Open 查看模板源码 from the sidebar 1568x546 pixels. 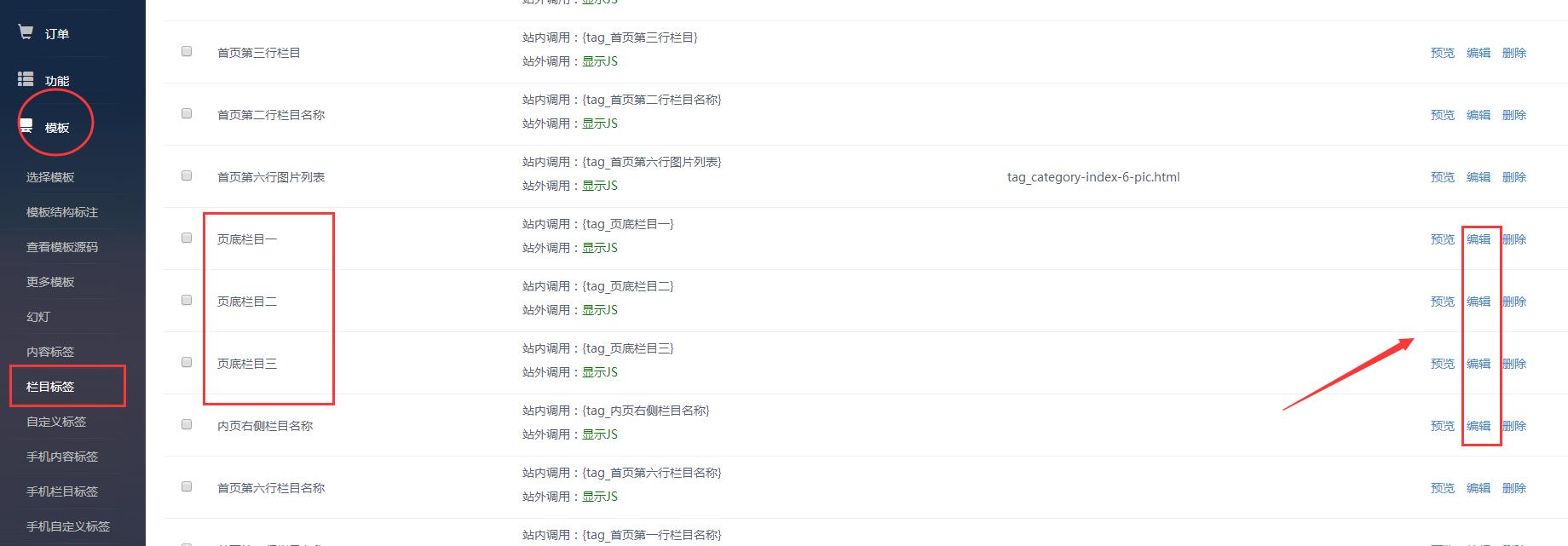(x=62, y=247)
